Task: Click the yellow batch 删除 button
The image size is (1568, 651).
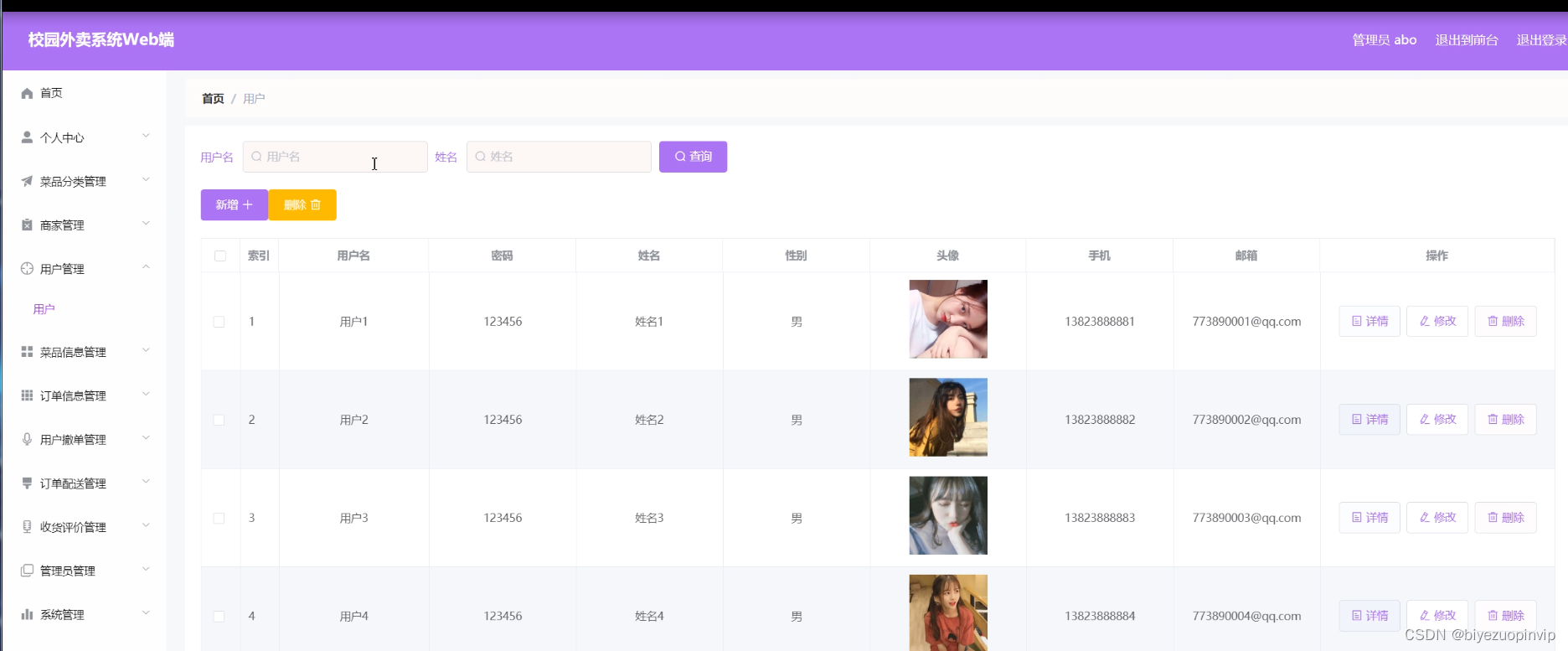Action: click(302, 204)
